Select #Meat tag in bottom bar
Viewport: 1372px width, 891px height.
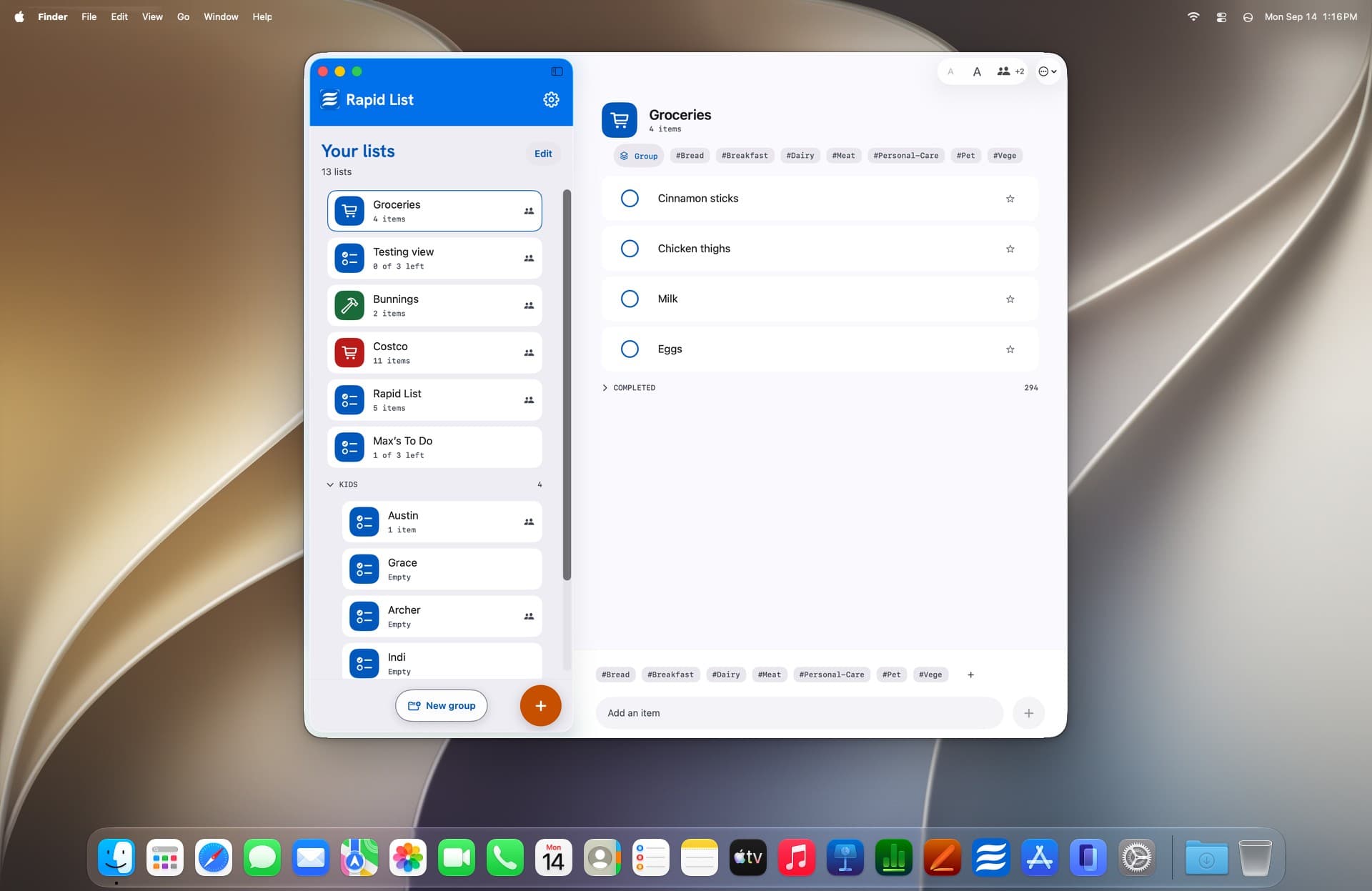(769, 675)
